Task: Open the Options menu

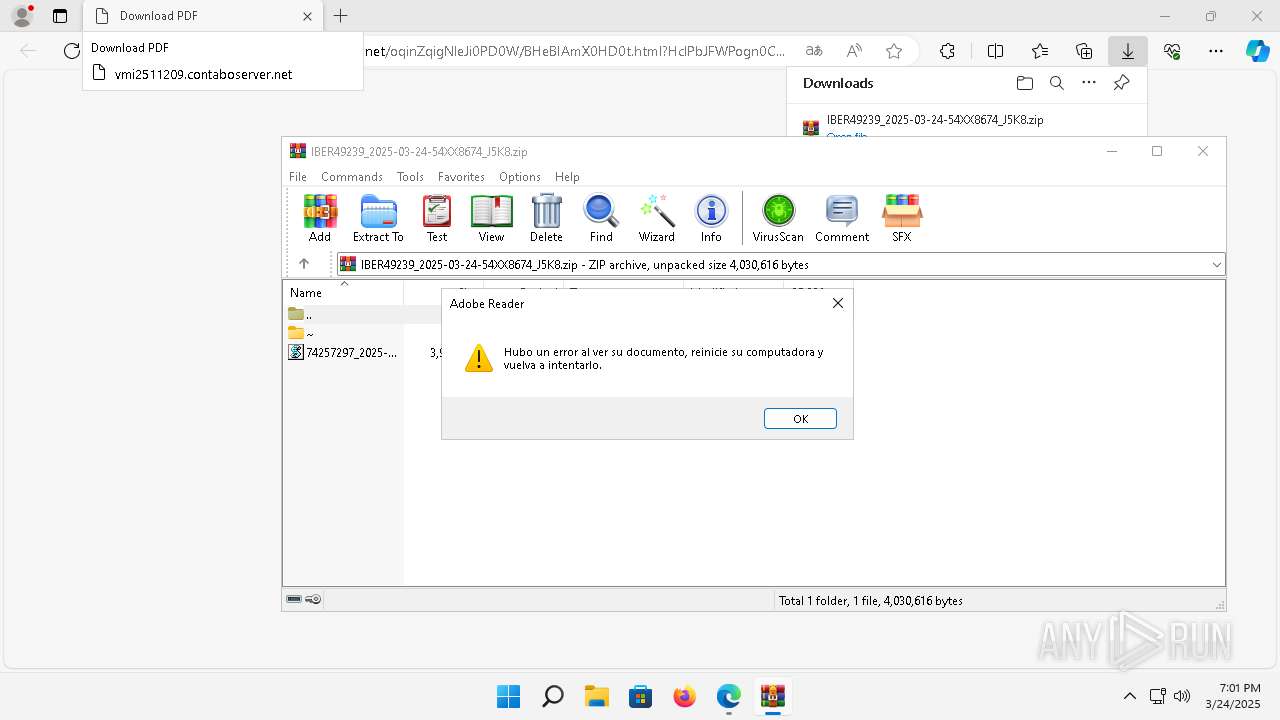Action: (x=520, y=177)
